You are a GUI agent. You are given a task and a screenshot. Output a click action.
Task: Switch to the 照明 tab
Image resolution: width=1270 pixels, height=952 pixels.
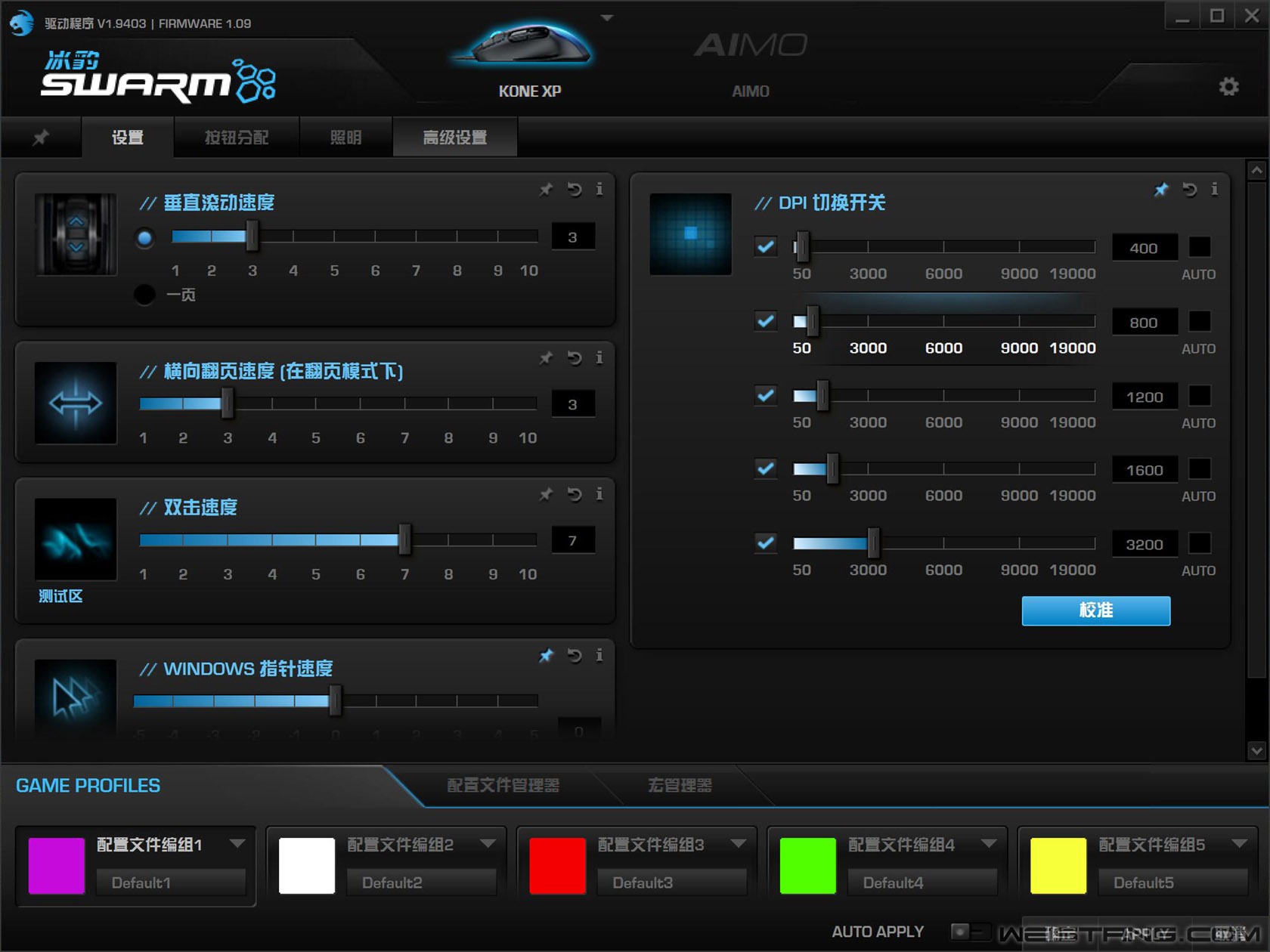coord(345,138)
